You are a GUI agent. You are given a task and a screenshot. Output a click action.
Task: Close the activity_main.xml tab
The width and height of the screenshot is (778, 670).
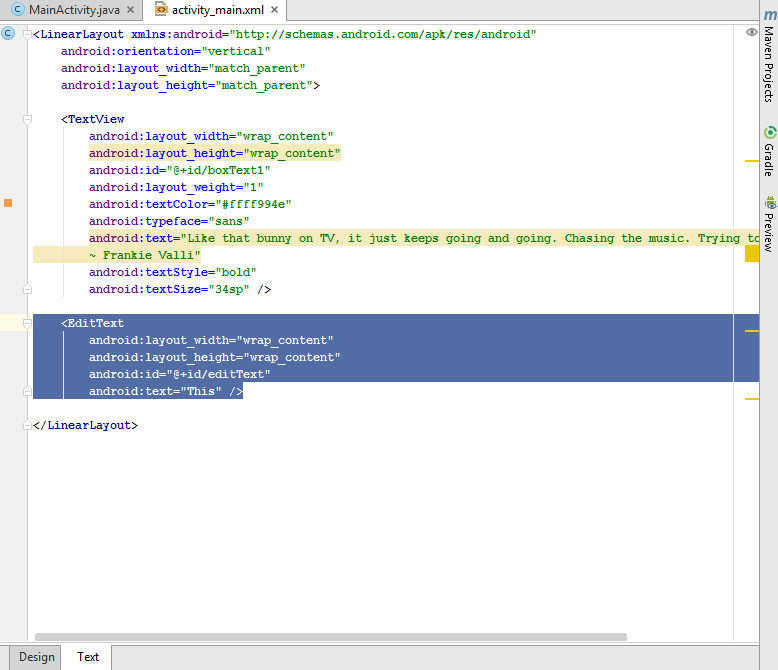(274, 10)
